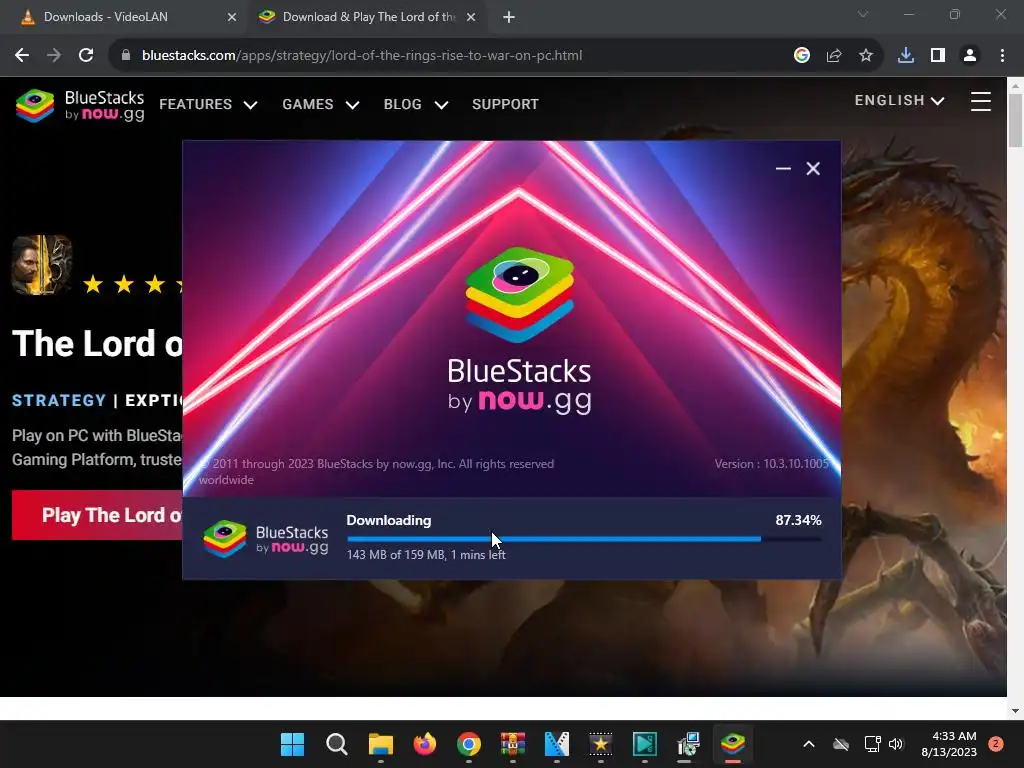This screenshot has width=1024, height=768.
Task: Click the 87.34% download percentage
Action: 798,520
